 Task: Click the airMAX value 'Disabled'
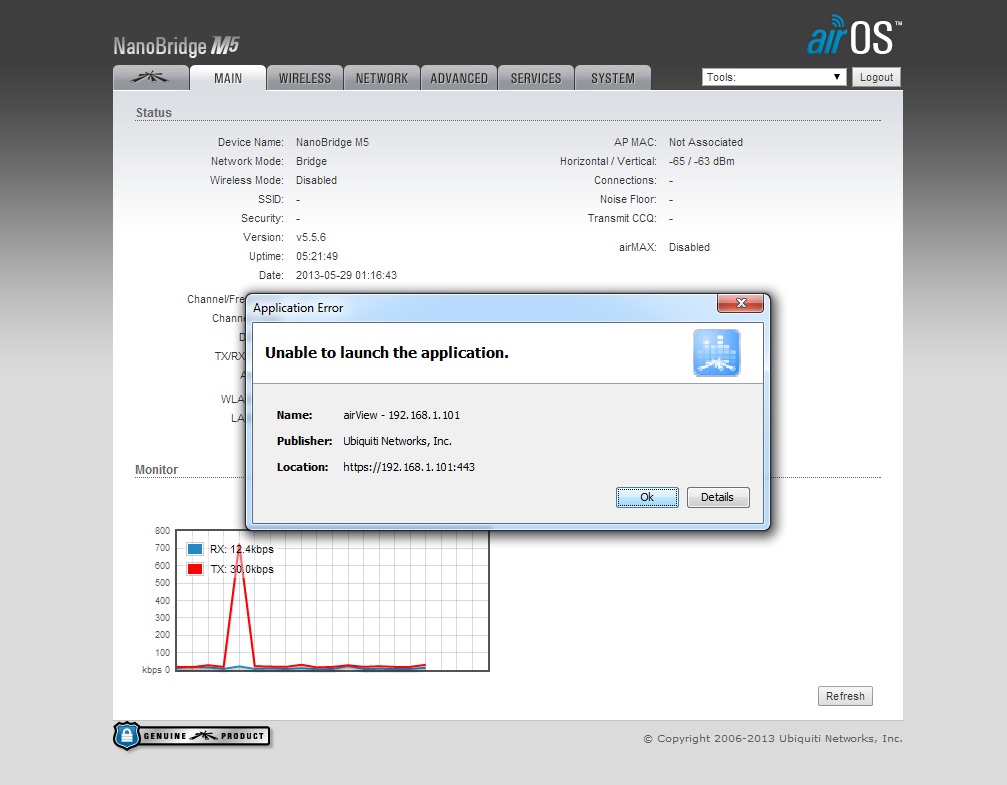tap(689, 247)
